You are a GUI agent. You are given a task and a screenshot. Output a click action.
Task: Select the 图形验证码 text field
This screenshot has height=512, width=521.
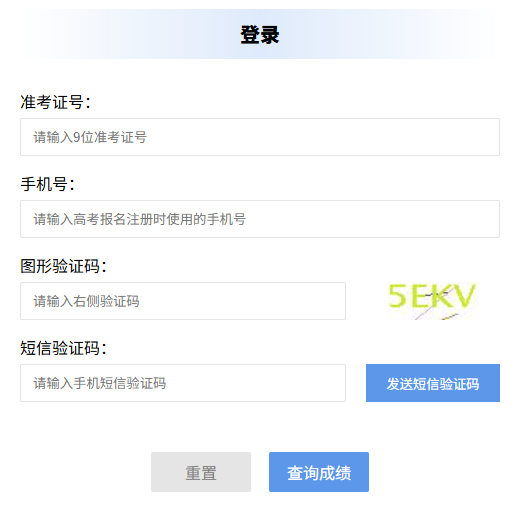tap(183, 301)
